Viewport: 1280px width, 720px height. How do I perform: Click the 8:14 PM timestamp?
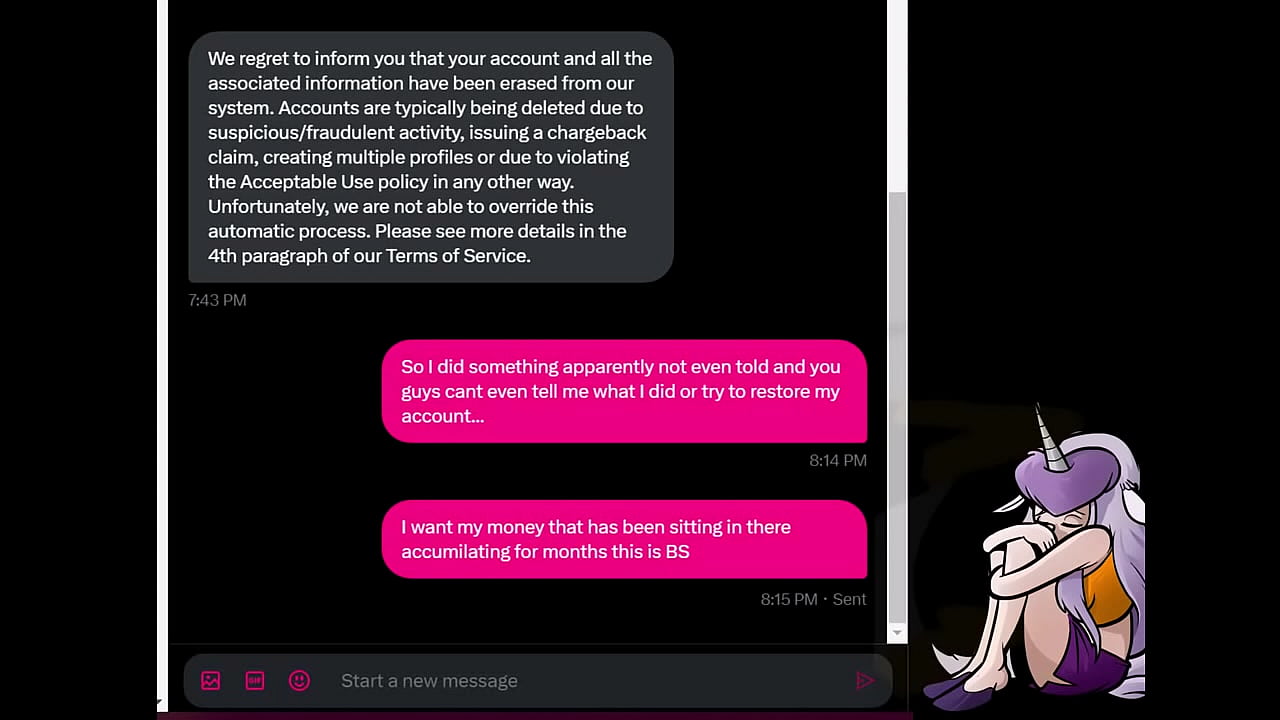coord(838,460)
